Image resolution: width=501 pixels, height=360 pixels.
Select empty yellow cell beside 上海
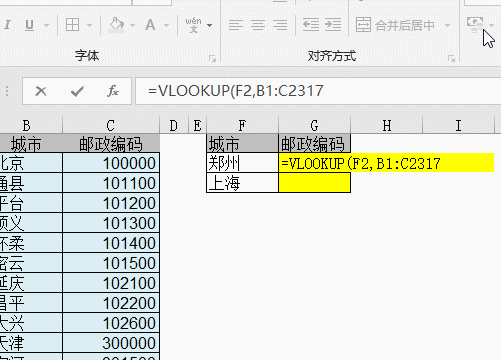click(314, 183)
